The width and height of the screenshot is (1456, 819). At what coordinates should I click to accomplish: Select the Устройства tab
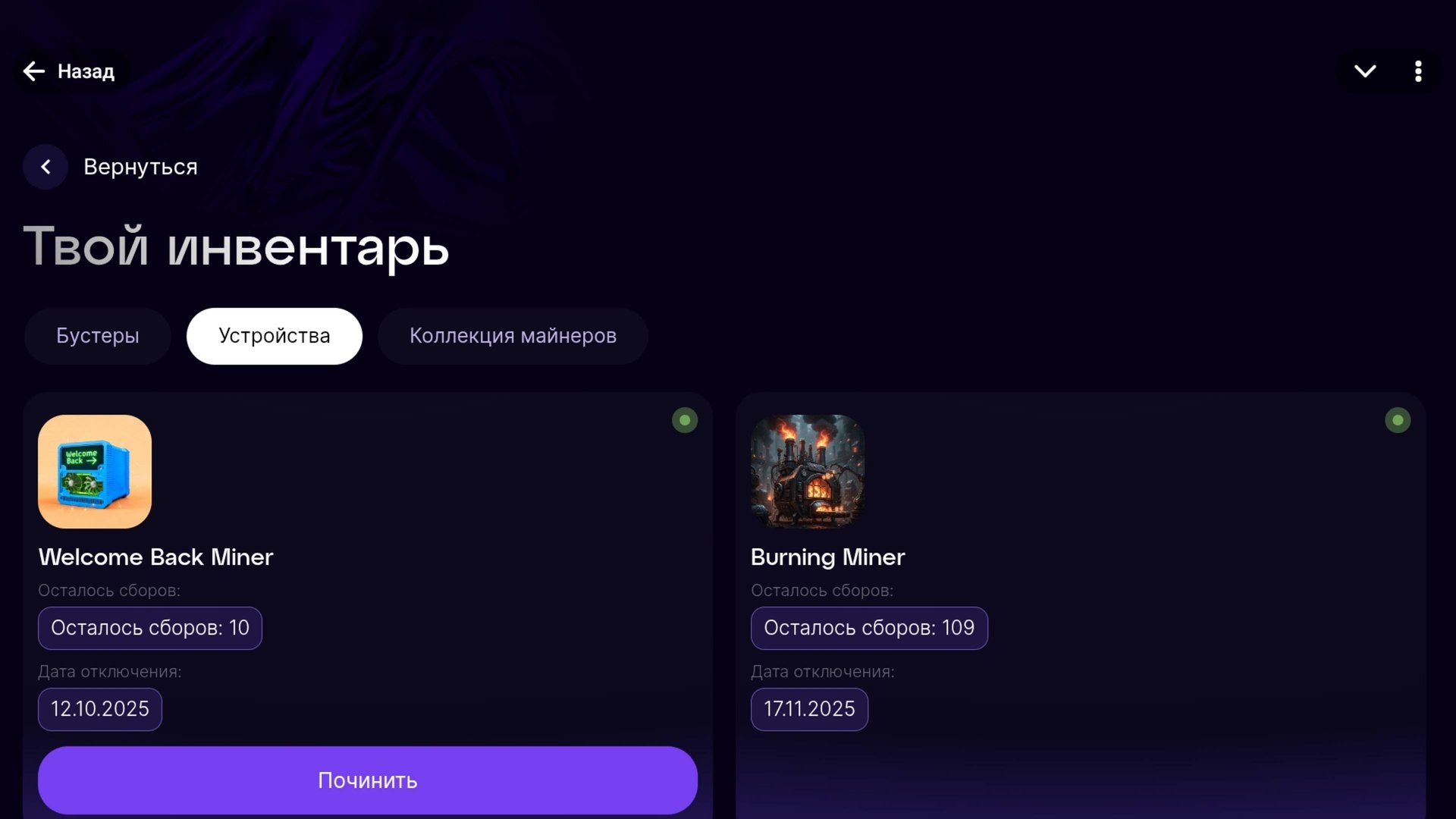pyautogui.click(x=274, y=336)
